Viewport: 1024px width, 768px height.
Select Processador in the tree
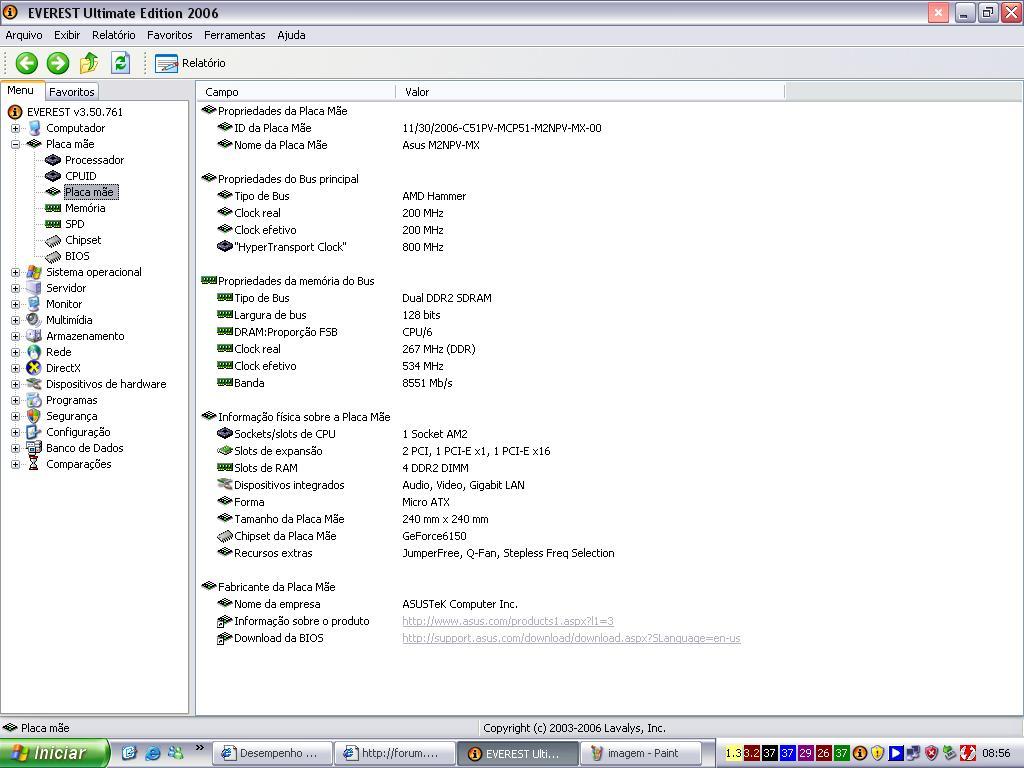click(x=94, y=160)
